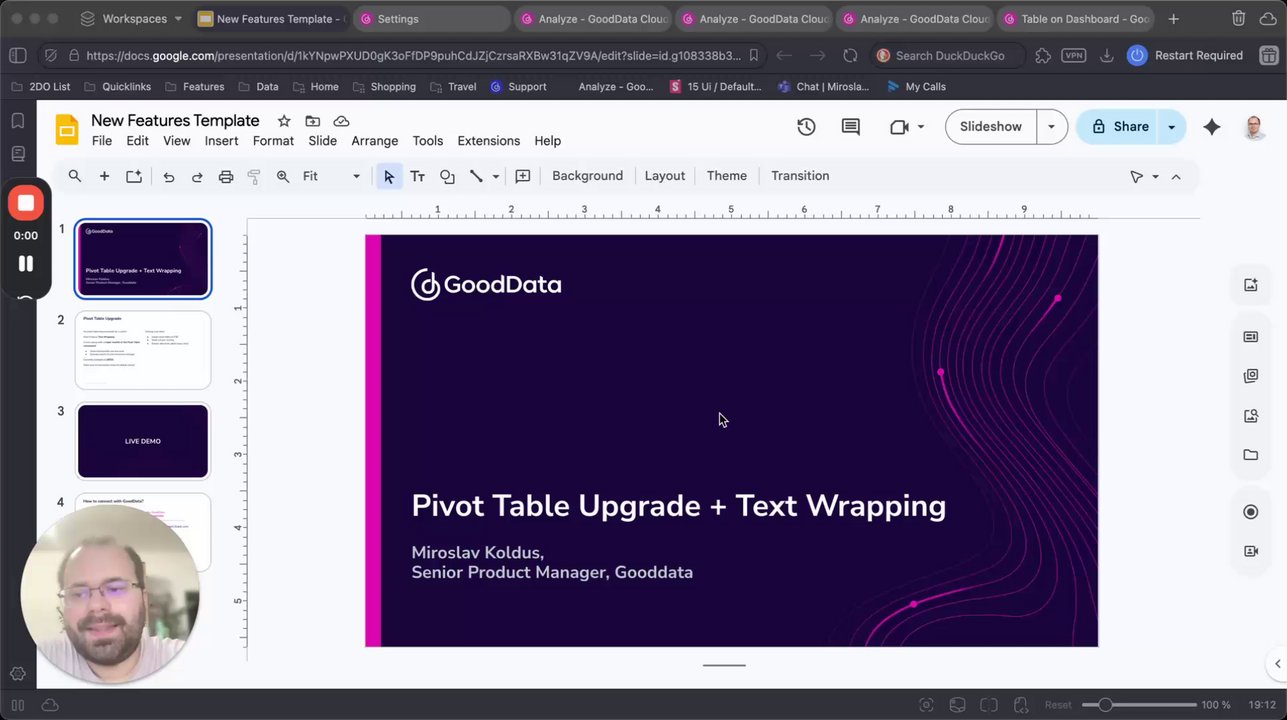Image resolution: width=1287 pixels, height=720 pixels.
Task: Open the Gemini sparkle icon
Action: pyautogui.click(x=1212, y=127)
